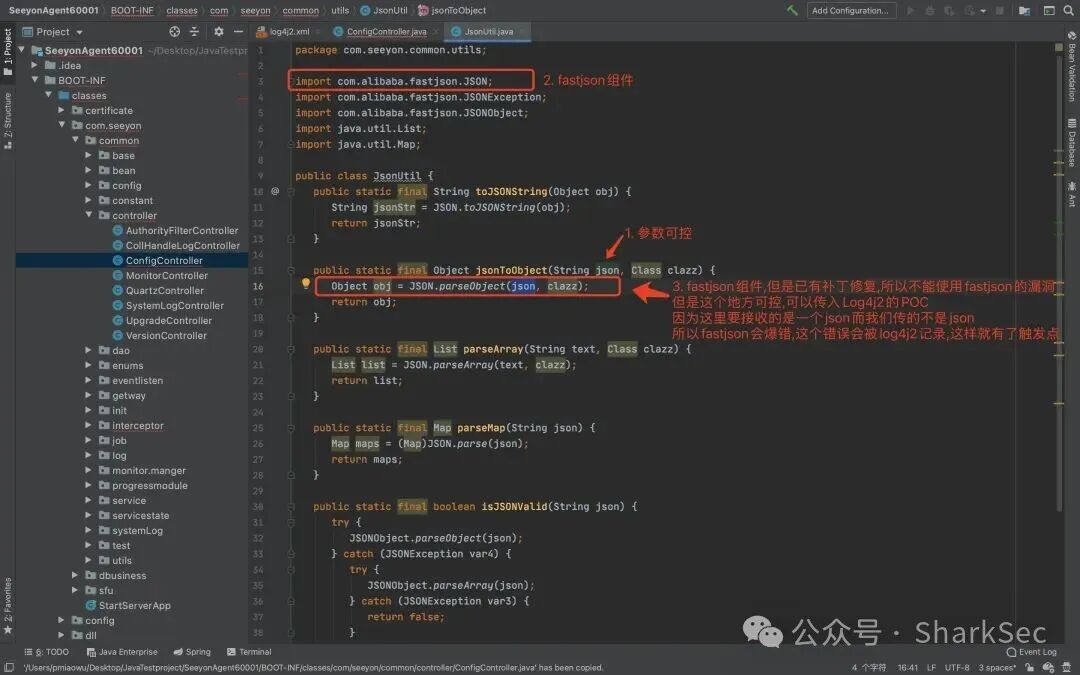
Task: Open the Event Log panel
Action: pos(1031,652)
